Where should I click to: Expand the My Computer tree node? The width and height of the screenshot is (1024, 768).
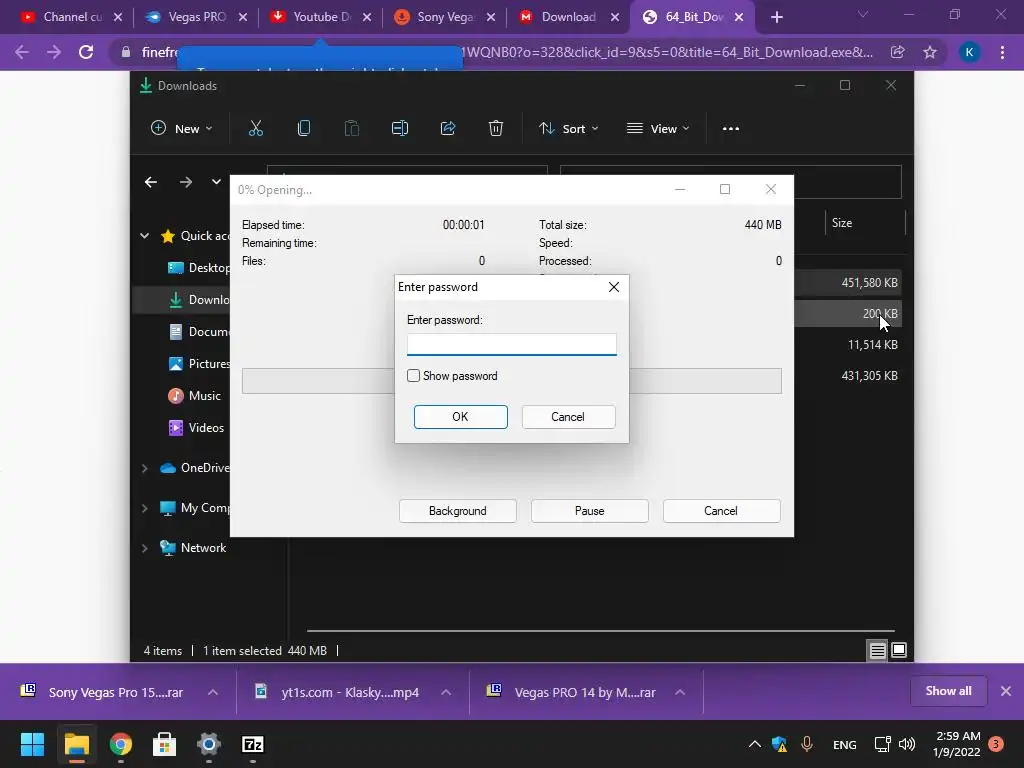tap(145, 508)
